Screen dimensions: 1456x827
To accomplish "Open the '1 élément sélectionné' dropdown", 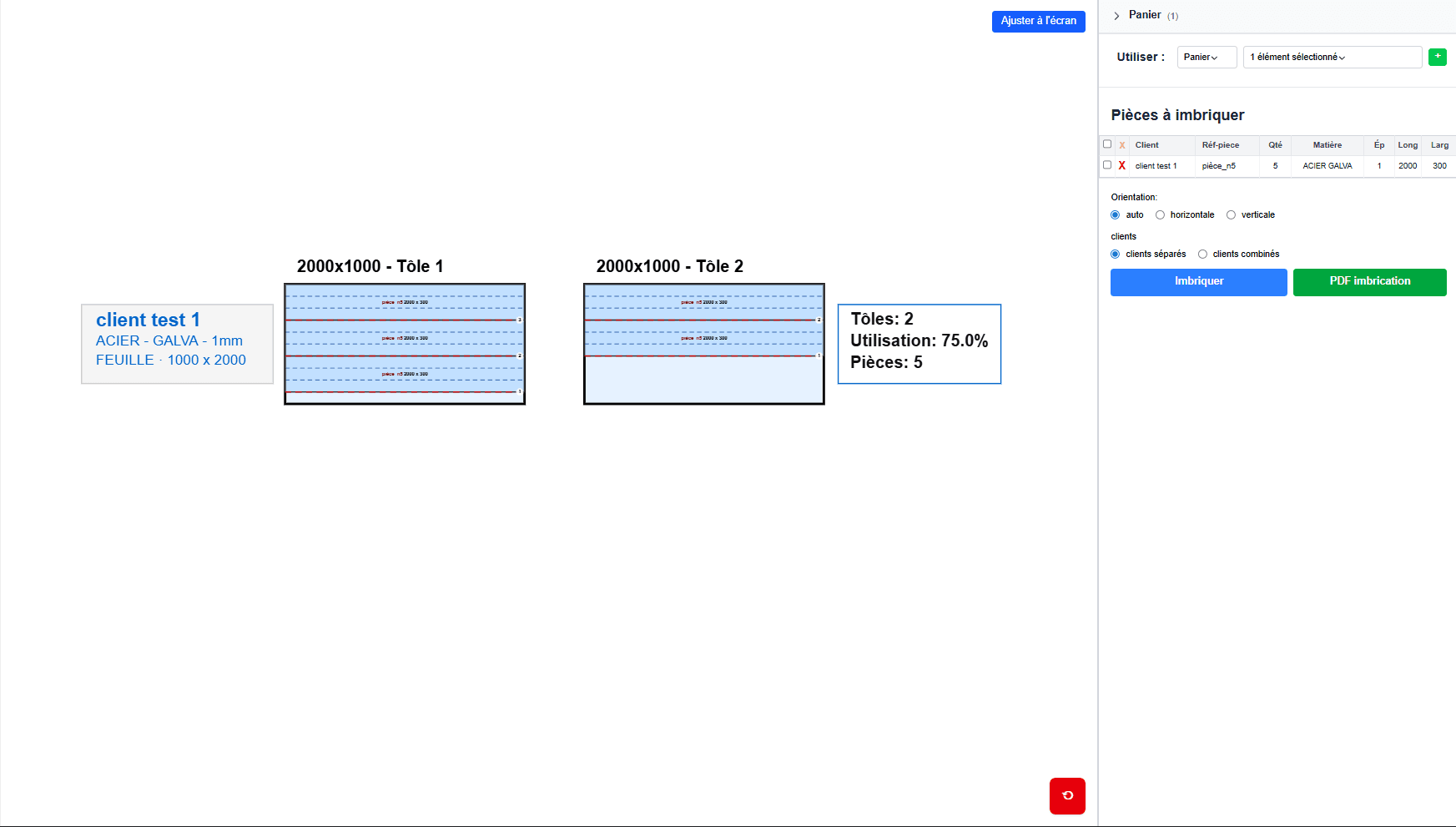I will coord(1332,57).
